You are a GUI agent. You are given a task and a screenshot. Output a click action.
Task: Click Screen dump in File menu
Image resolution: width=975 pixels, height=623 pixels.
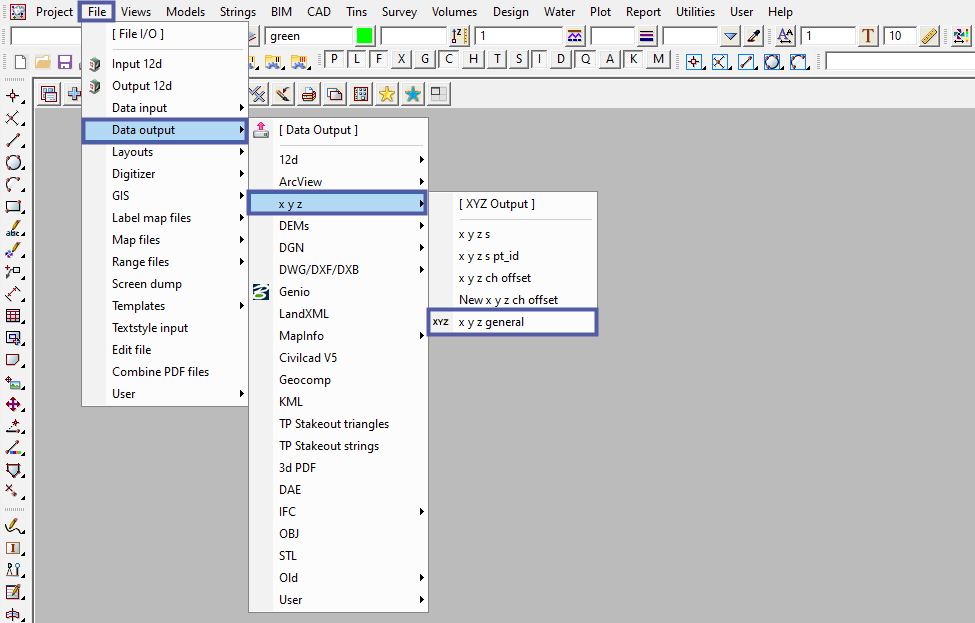(x=146, y=284)
